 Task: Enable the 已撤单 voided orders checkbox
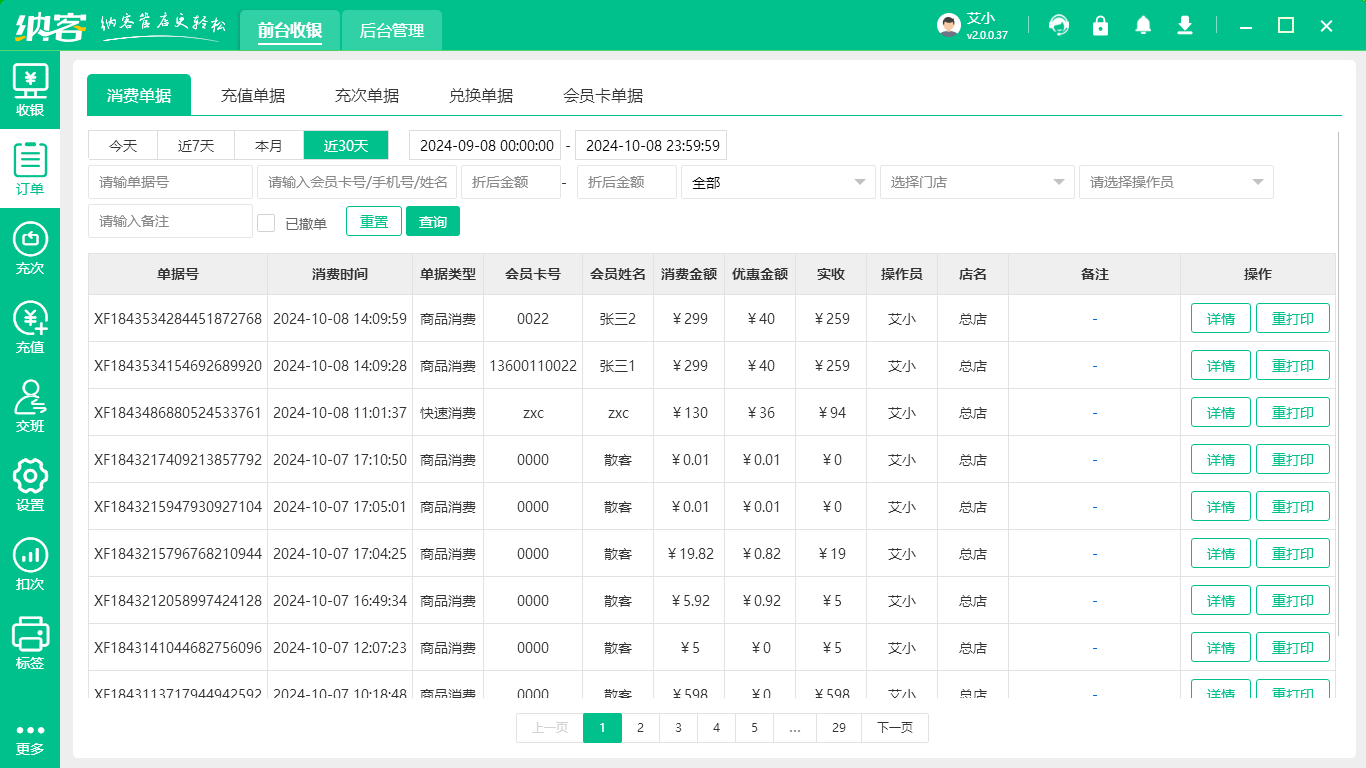[x=266, y=223]
